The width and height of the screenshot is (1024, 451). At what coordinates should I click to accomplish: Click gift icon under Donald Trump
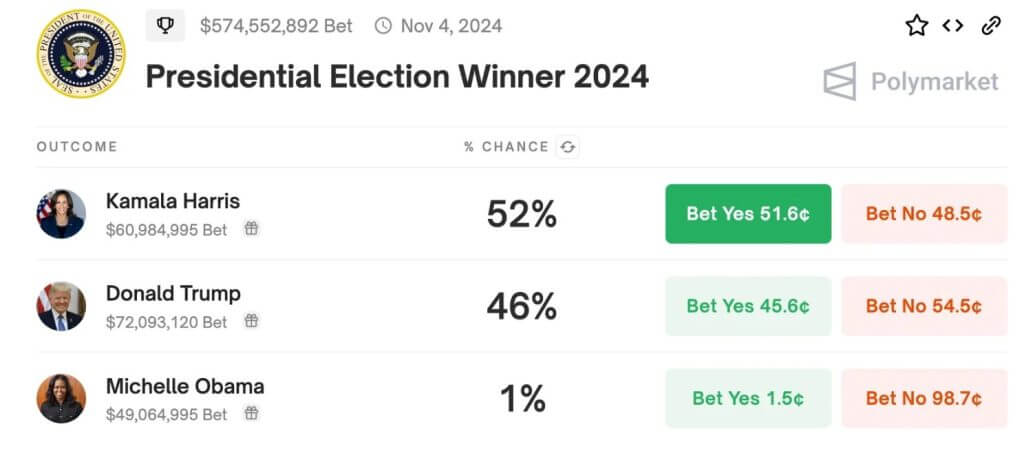251,320
